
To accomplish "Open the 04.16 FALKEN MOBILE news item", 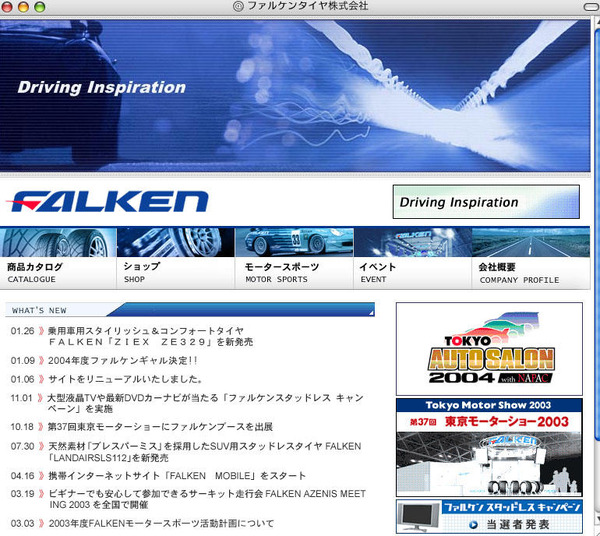I will 177,476.
